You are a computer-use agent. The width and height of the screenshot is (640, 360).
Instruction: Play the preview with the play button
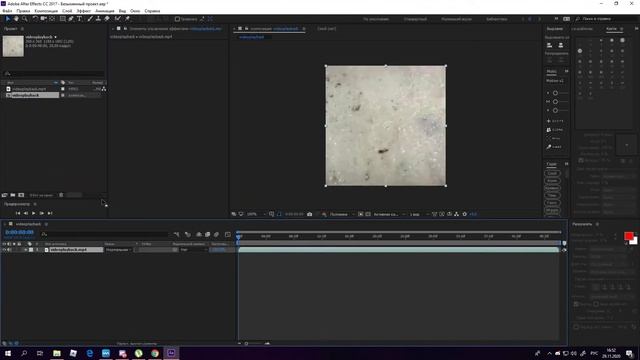tap(33, 213)
